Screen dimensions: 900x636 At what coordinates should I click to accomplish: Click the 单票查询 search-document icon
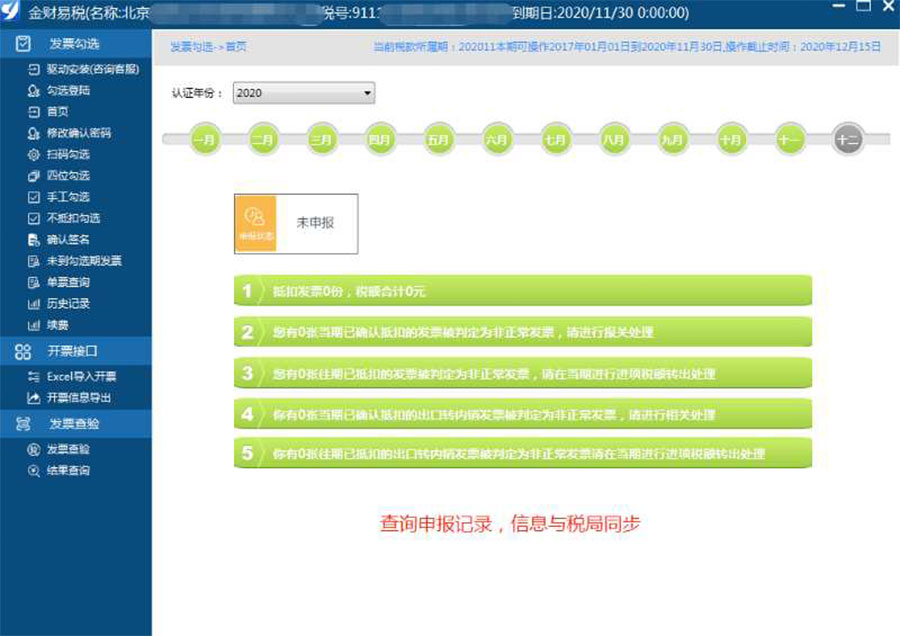(34, 282)
